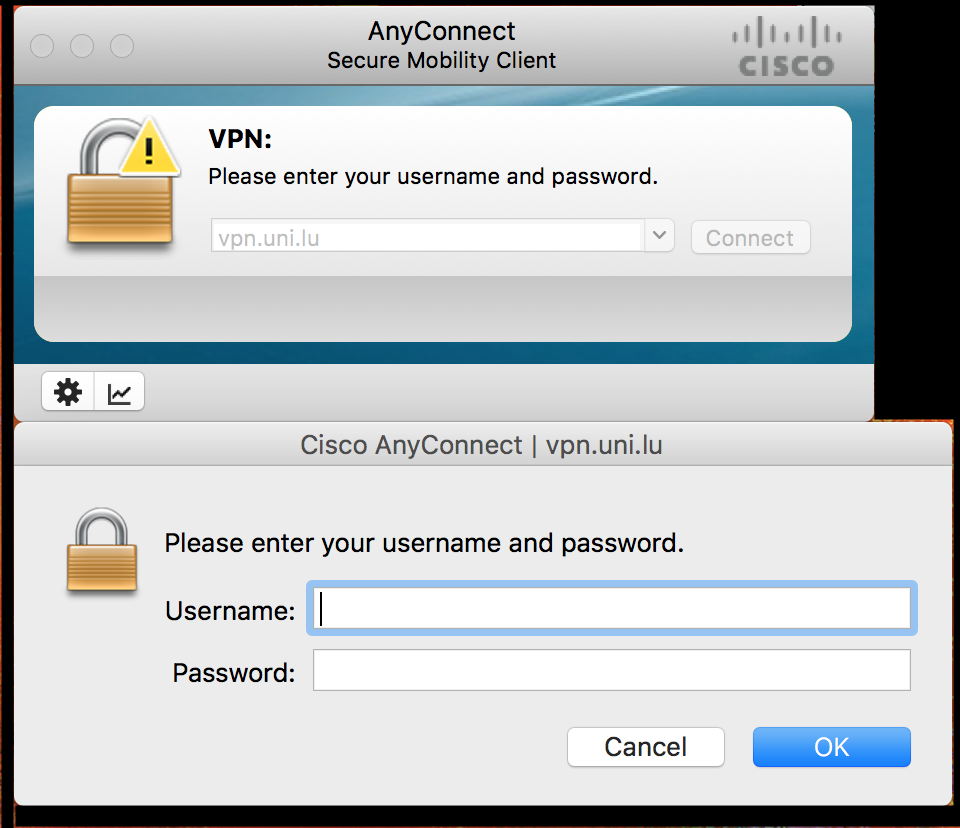Close the AnyConnect main window

pos(42,46)
